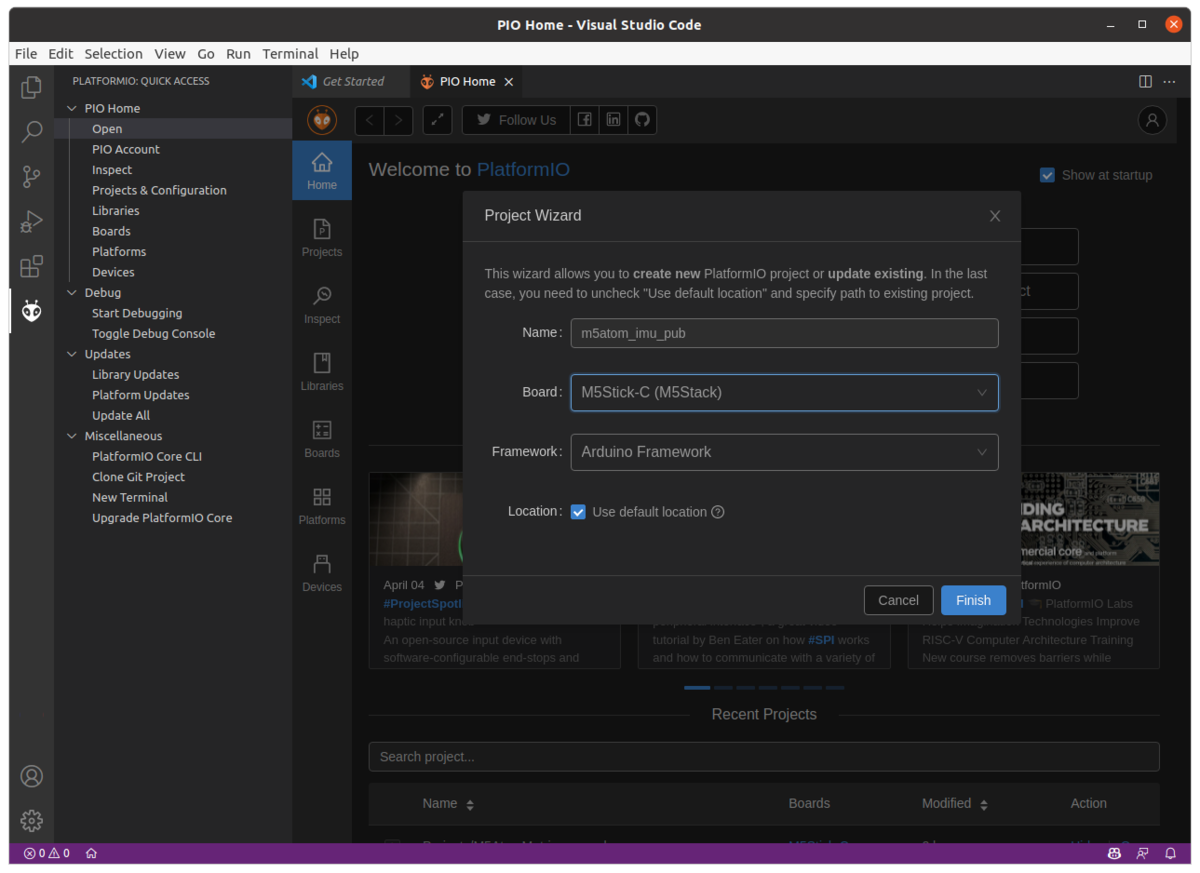Split the editor right
The width and height of the screenshot is (1200, 873).
click(x=1146, y=82)
